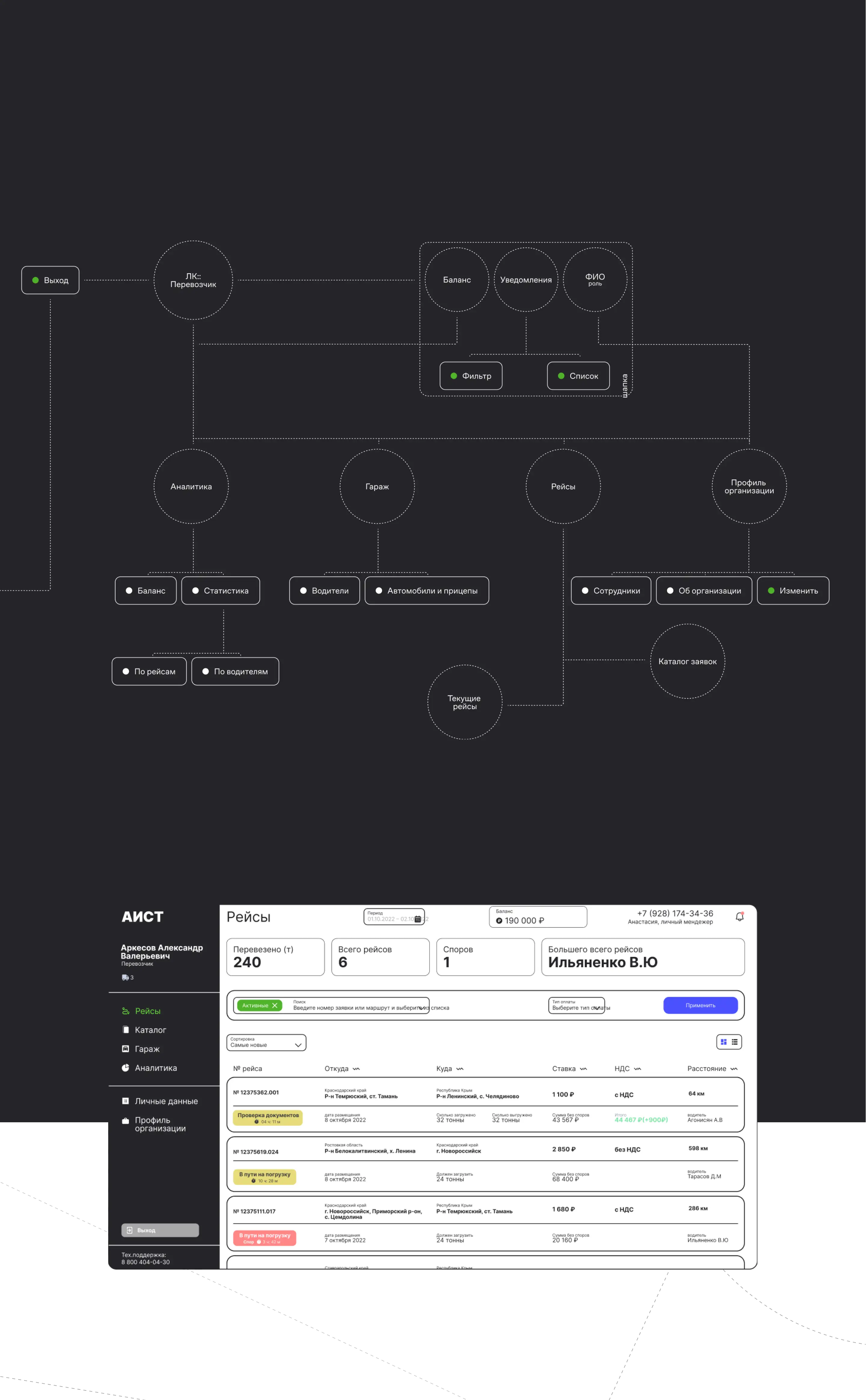Click the Гараж sidebar icon
This screenshot has height=1400, width=866.
[125, 1048]
